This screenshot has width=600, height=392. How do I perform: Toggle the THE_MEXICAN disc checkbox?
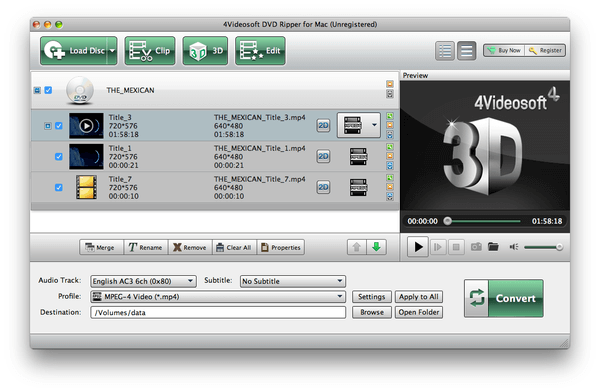[48, 90]
